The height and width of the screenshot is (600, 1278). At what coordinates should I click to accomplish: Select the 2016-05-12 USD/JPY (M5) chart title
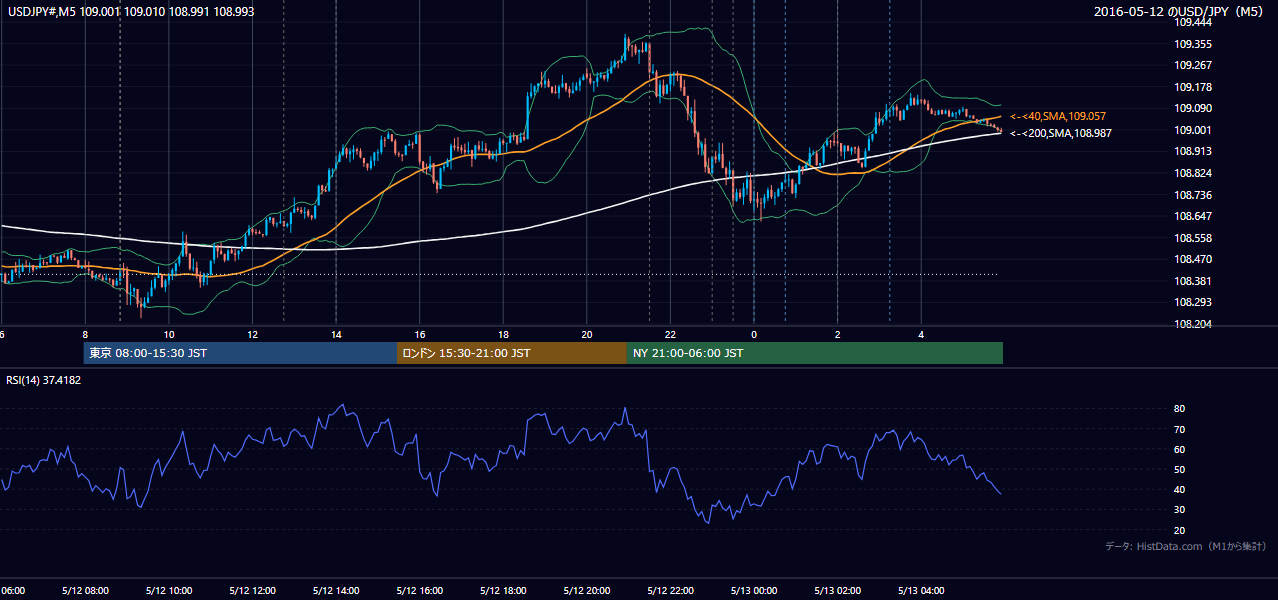[x=1180, y=12]
